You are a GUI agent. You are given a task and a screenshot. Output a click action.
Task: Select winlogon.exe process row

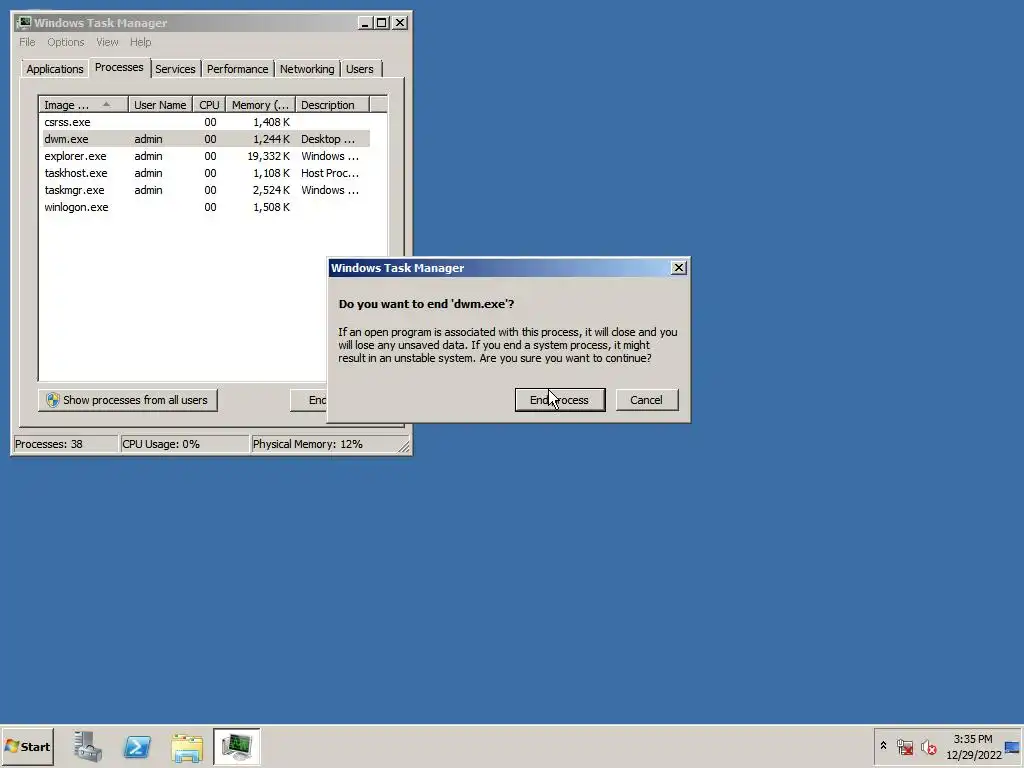coord(206,207)
